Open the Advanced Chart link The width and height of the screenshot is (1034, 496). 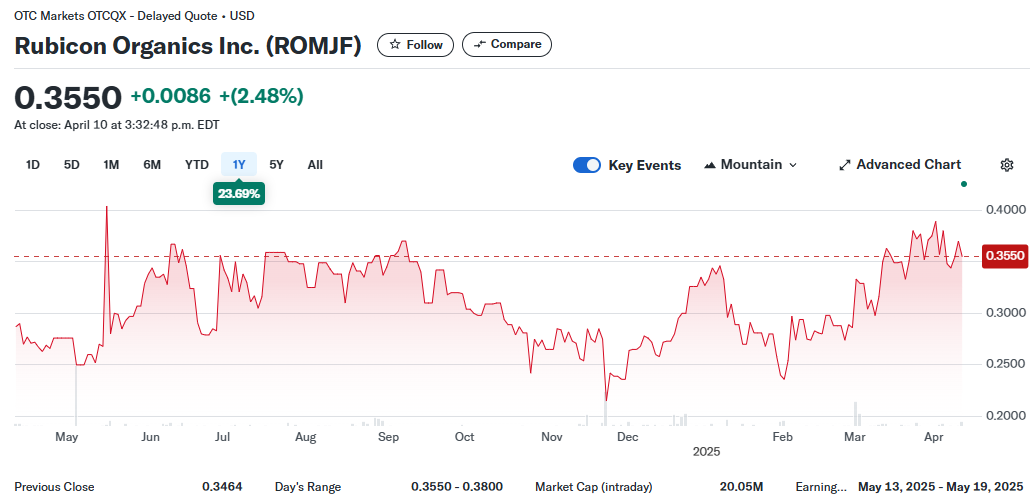[900, 165]
